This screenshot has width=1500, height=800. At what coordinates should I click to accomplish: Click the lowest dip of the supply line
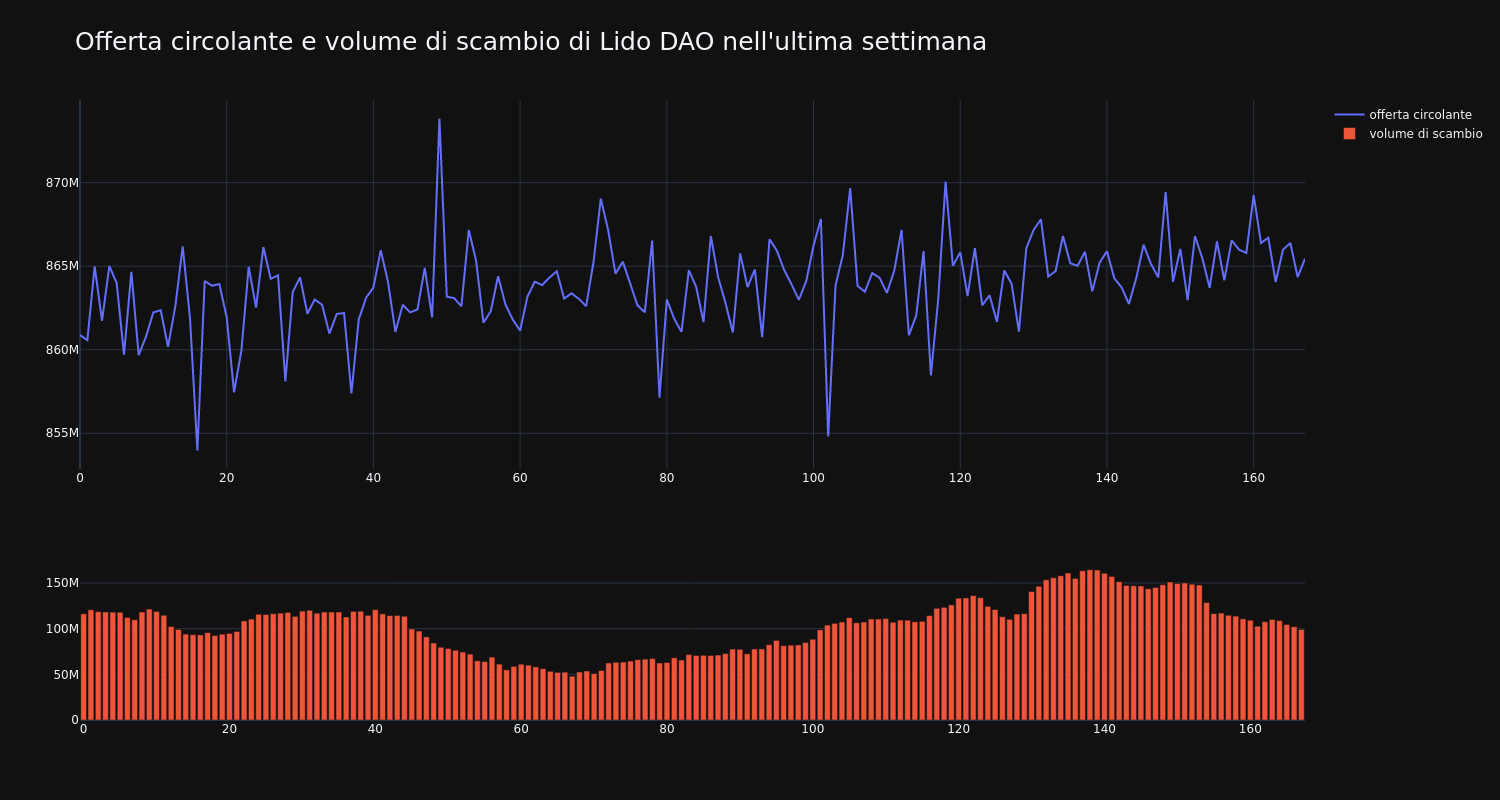pyautogui.click(x=197, y=449)
